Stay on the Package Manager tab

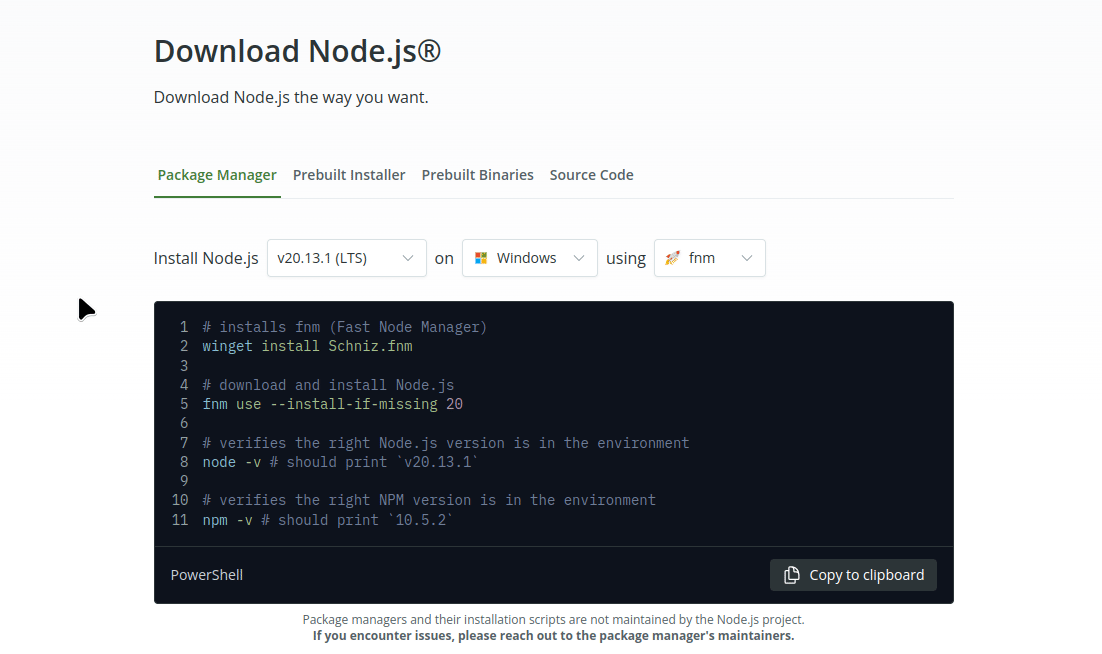pos(217,174)
